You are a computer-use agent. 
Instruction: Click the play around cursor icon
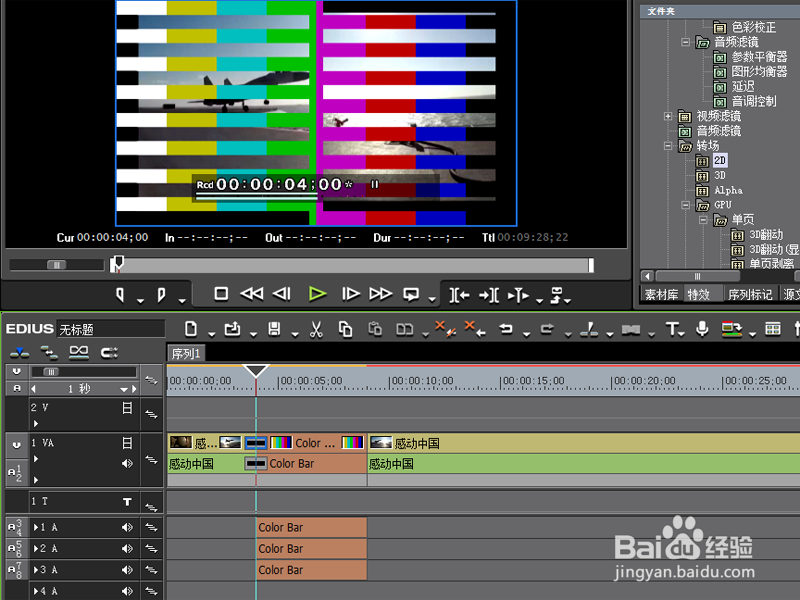pyautogui.click(x=518, y=295)
